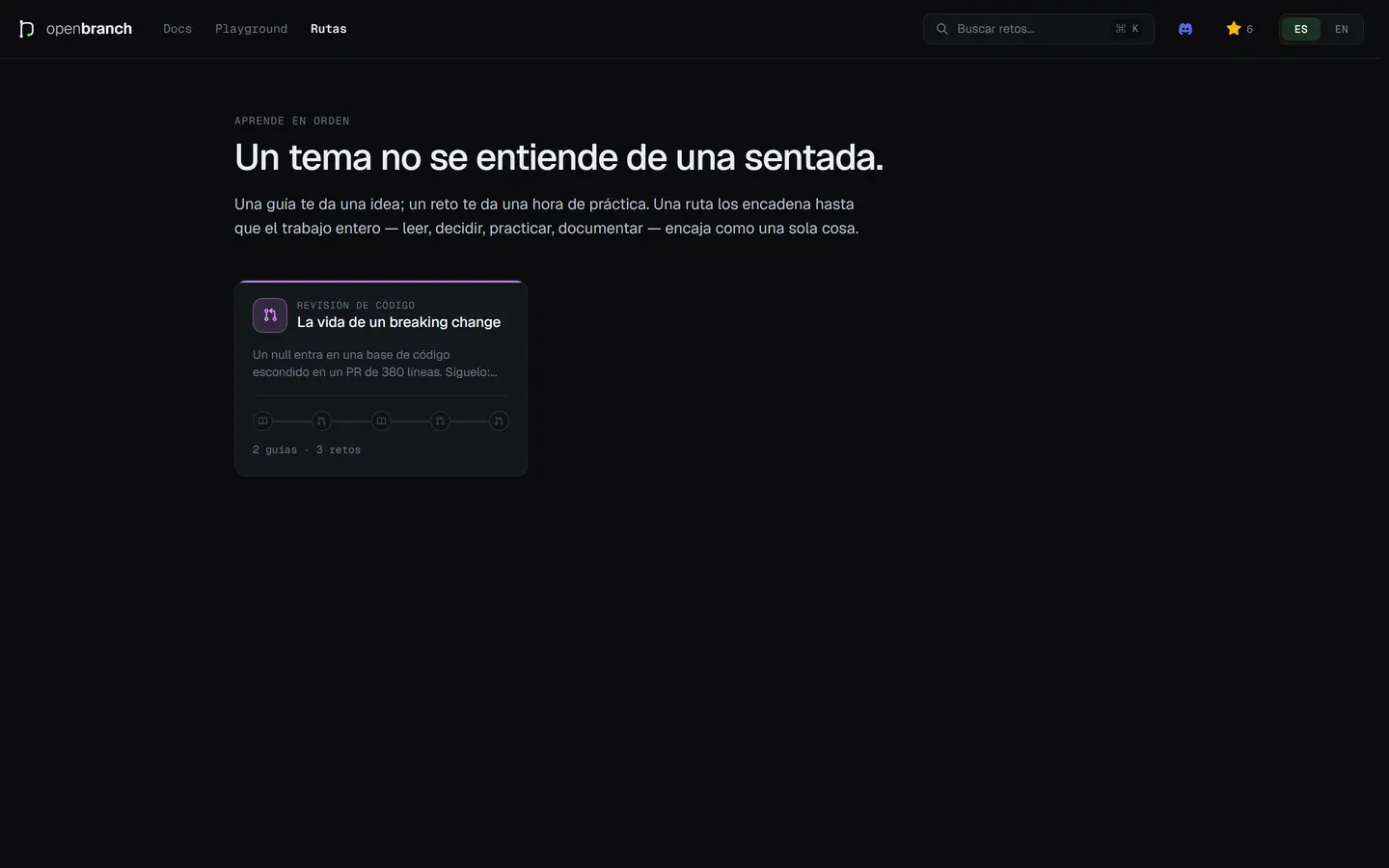Screen dimensions: 1389x868
Task: Click the "APRENDE EN ORDEN" eyebrow label
Action: click(292, 121)
